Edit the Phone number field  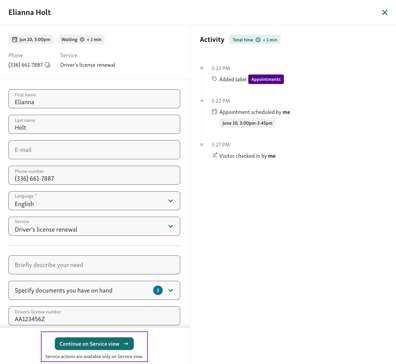click(x=94, y=175)
